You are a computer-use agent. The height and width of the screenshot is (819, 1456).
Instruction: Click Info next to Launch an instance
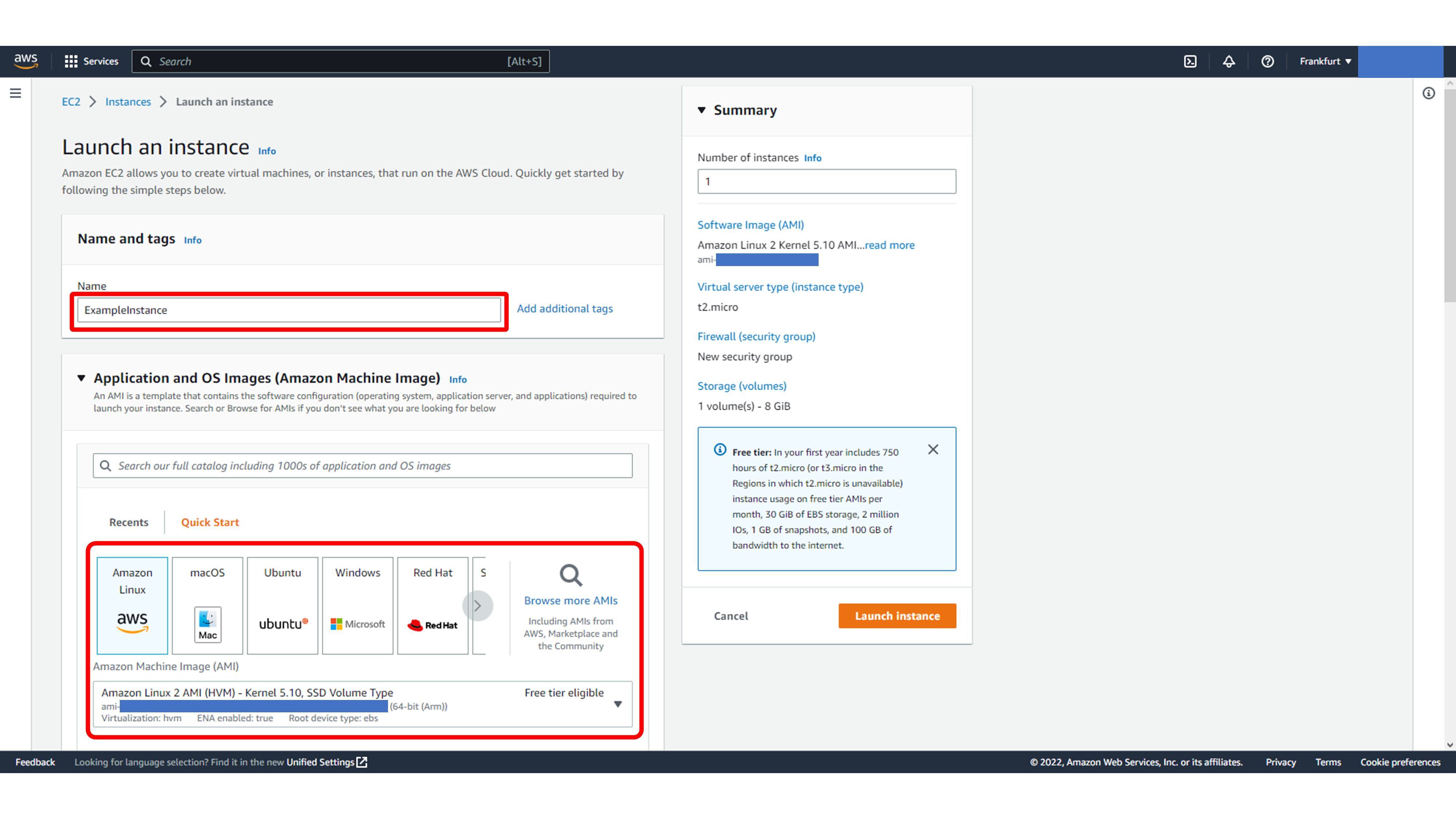point(267,151)
